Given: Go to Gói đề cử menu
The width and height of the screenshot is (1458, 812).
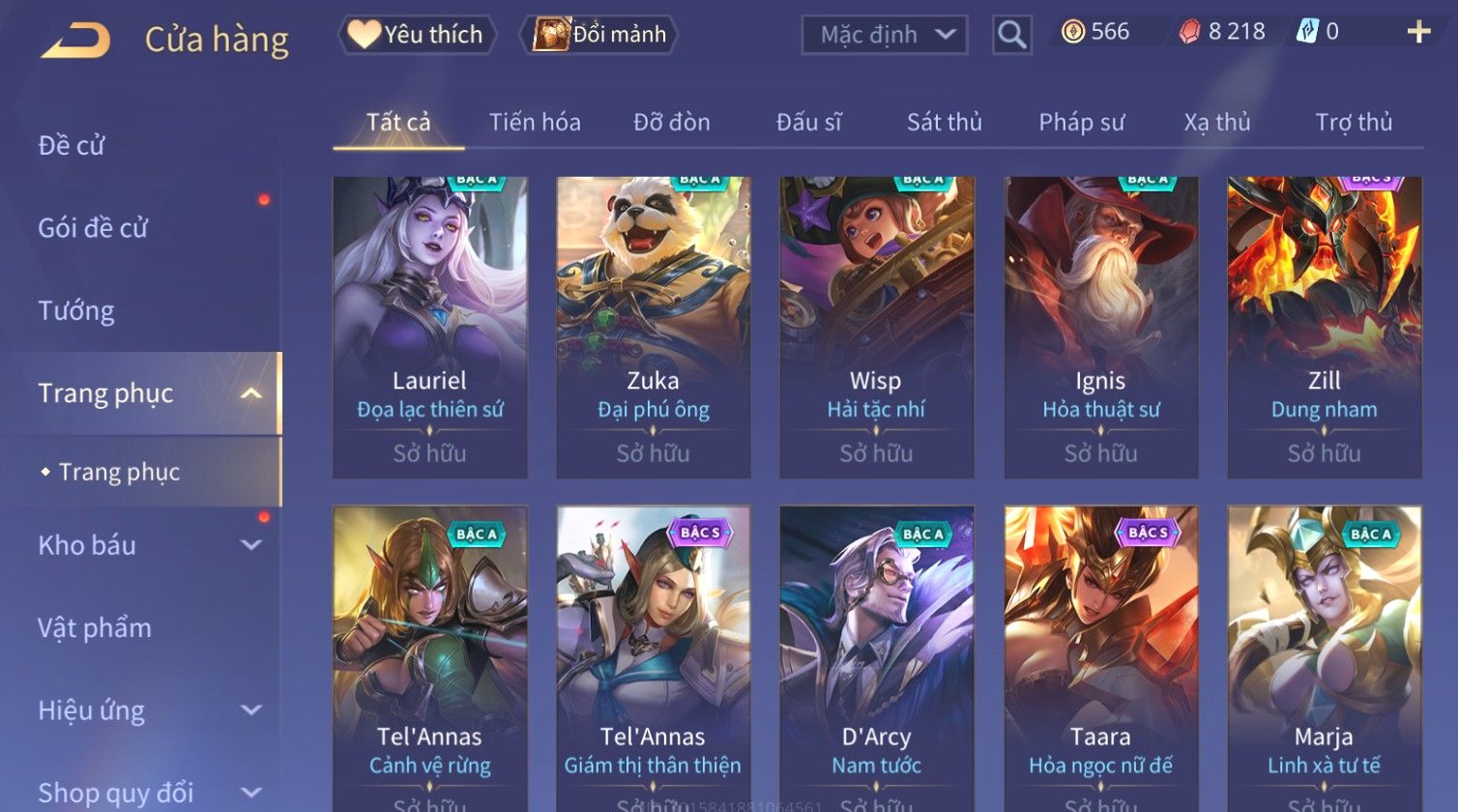Looking at the screenshot, I should pos(93,228).
